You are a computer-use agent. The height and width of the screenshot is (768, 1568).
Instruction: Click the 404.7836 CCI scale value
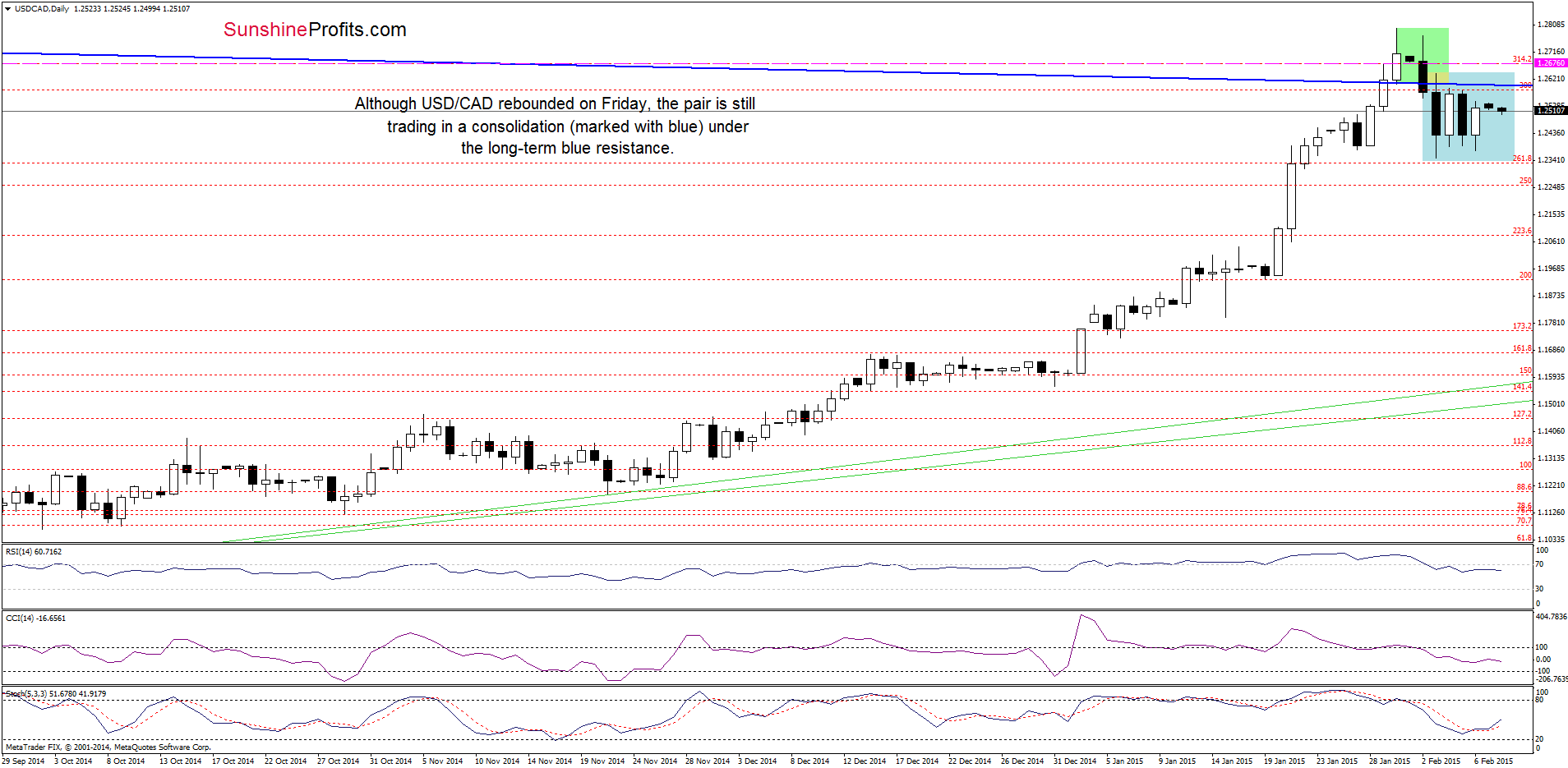pos(1552,616)
